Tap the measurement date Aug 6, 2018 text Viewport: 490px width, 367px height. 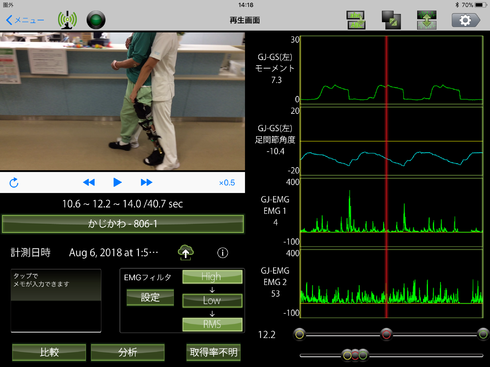[x=114, y=253]
